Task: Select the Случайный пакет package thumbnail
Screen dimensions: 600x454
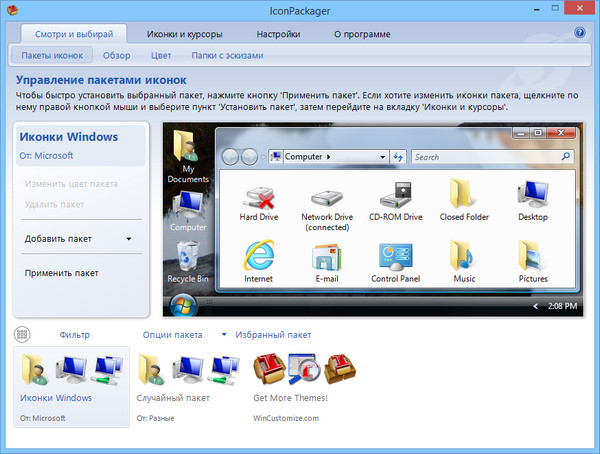Action: coord(188,387)
